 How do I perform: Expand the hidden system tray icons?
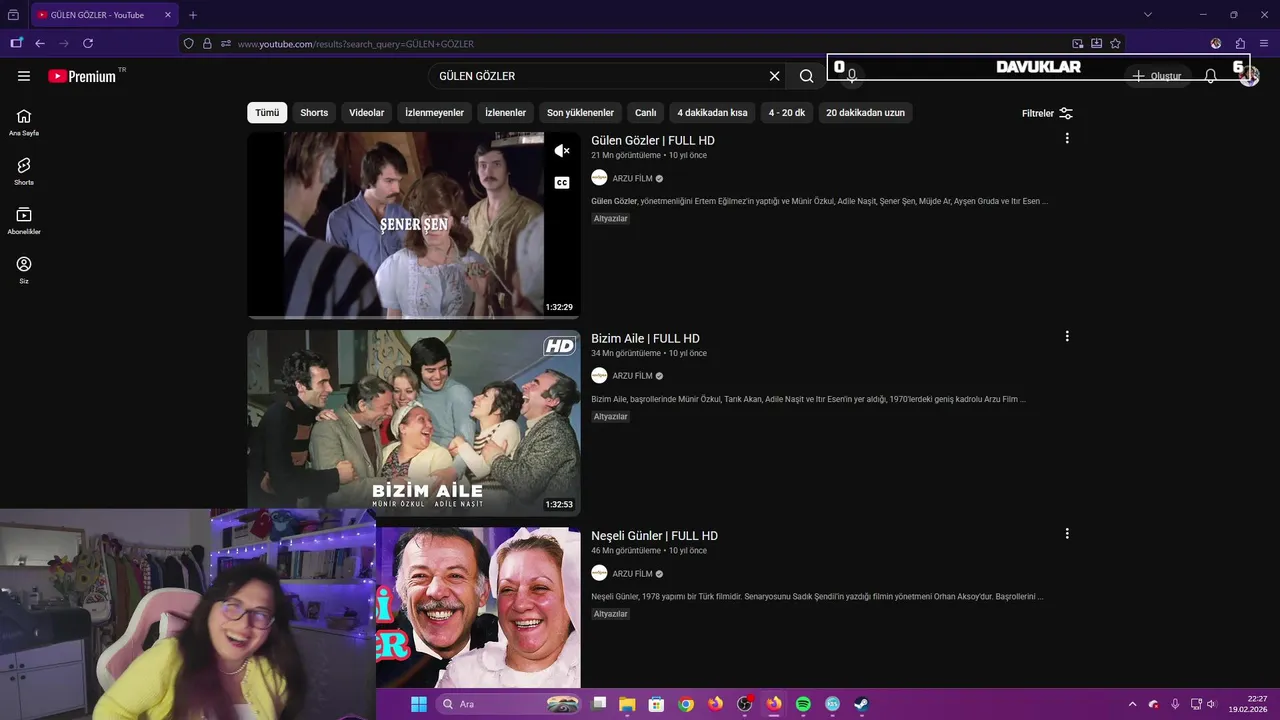(x=1132, y=704)
